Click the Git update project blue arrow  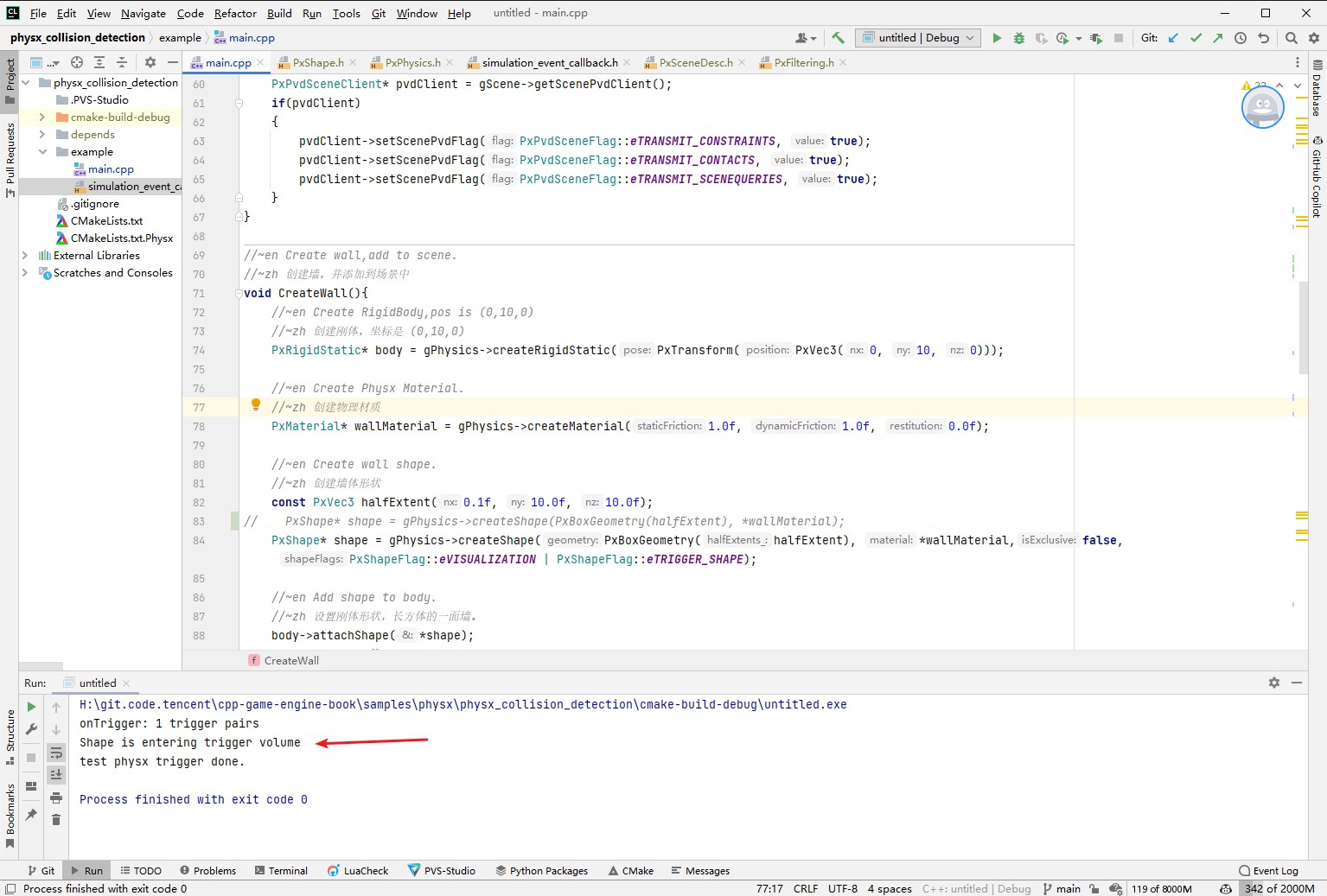1173,38
